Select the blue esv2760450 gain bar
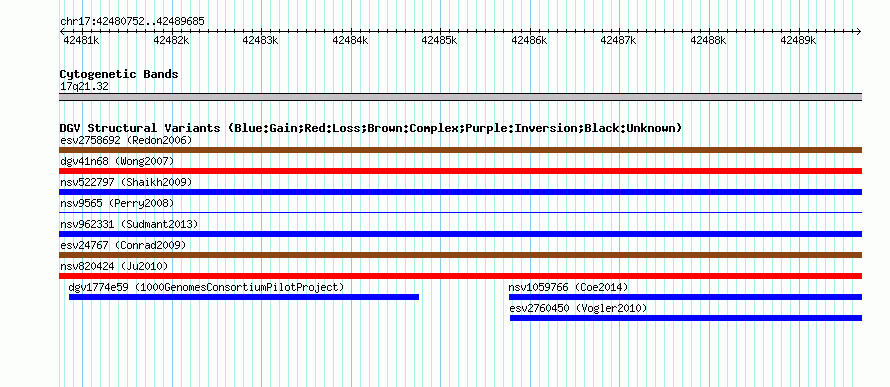This screenshot has width=890, height=387. [x=686, y=318]
